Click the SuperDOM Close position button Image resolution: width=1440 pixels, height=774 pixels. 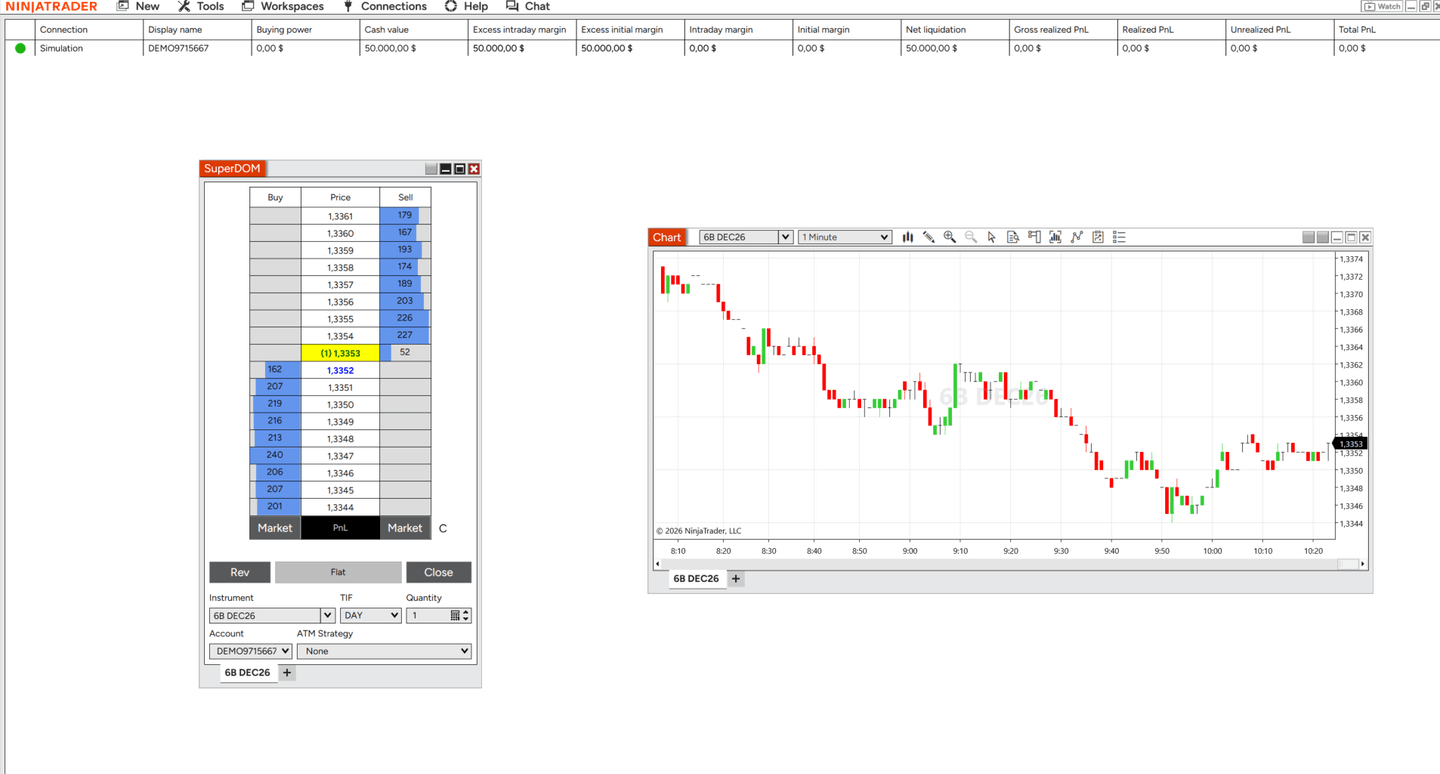tap(438, 572)
